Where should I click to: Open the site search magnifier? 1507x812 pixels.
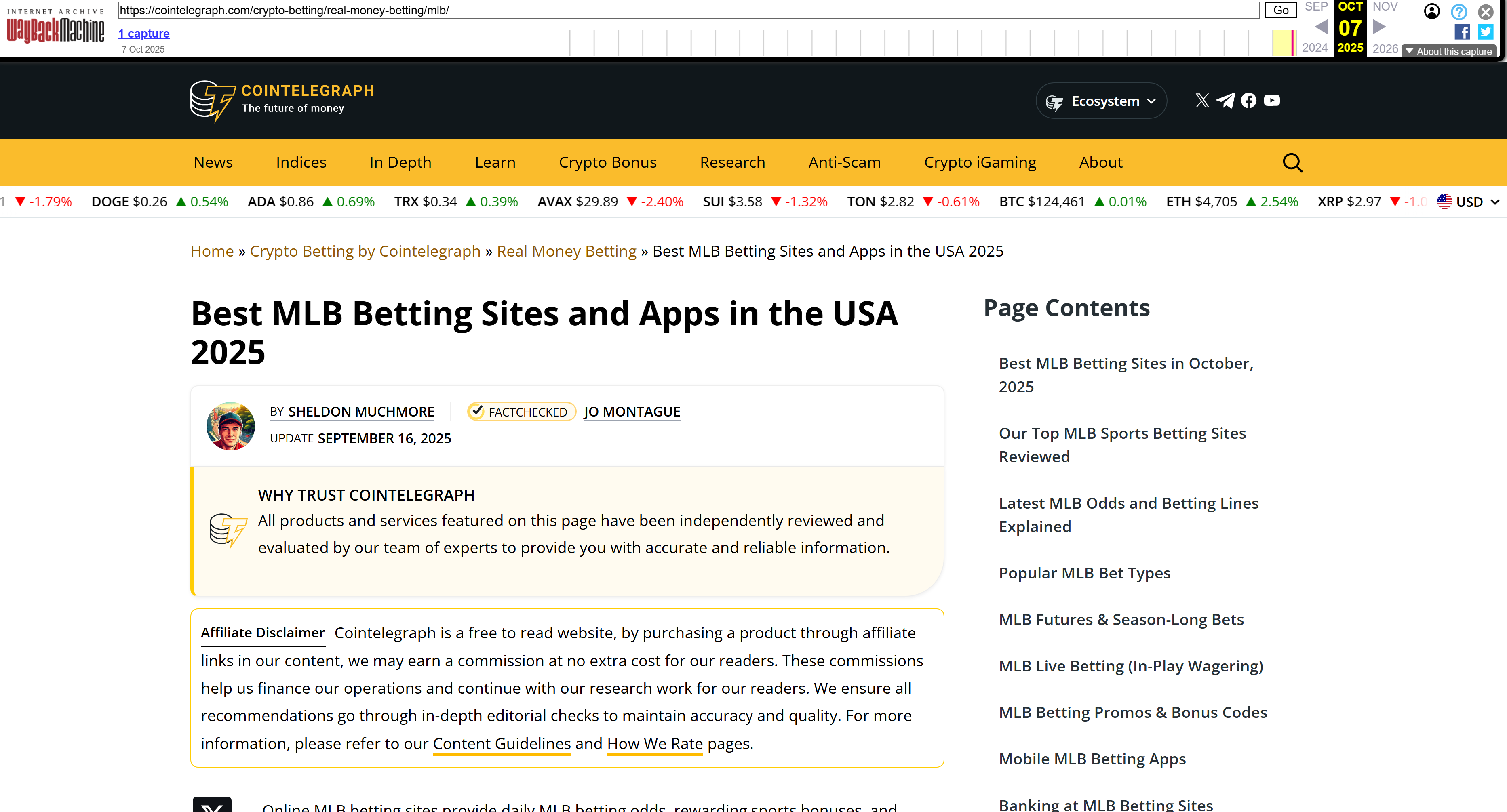point(1292,162)
